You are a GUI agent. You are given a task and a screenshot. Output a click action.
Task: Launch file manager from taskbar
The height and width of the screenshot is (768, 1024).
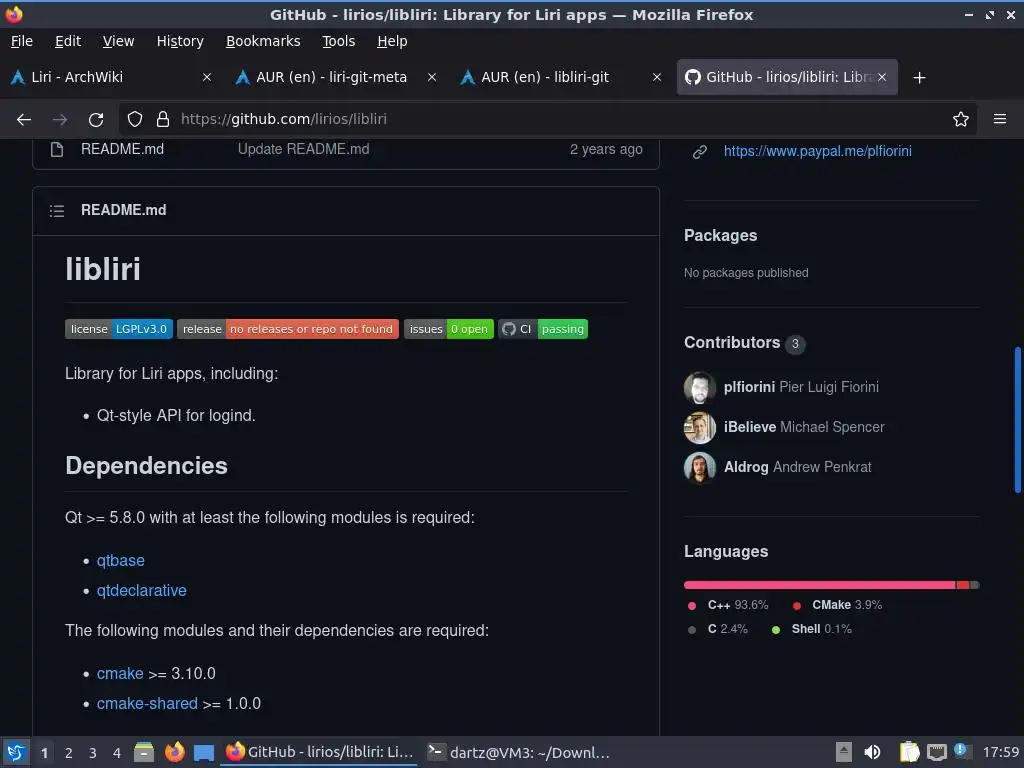144,752
